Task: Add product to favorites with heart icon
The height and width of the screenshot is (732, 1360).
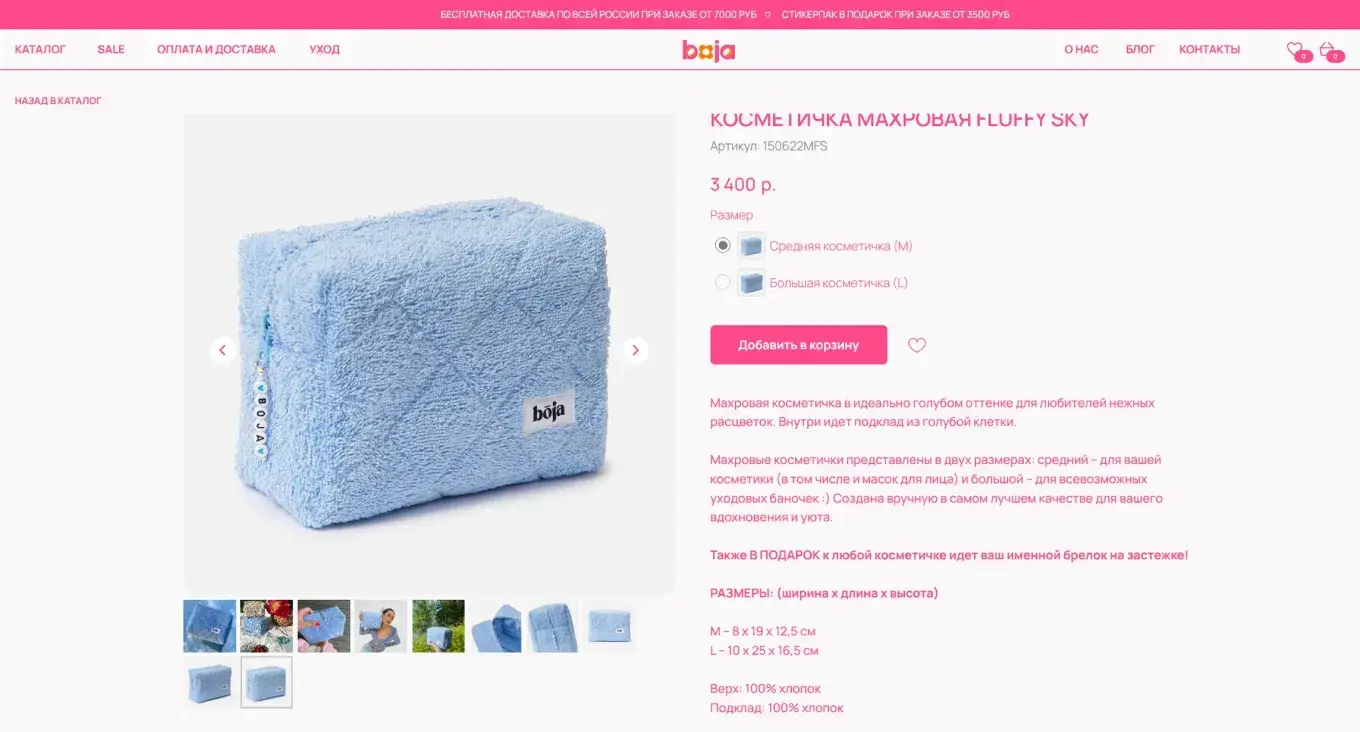Action: click(917, 345)
